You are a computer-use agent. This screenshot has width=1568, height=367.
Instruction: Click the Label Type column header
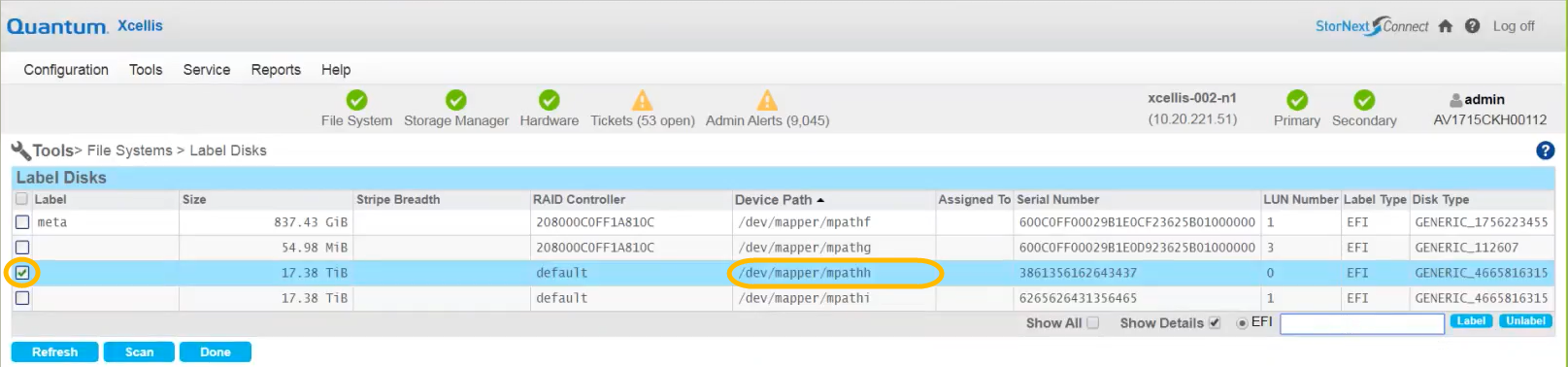click(x=1375, y=199)
